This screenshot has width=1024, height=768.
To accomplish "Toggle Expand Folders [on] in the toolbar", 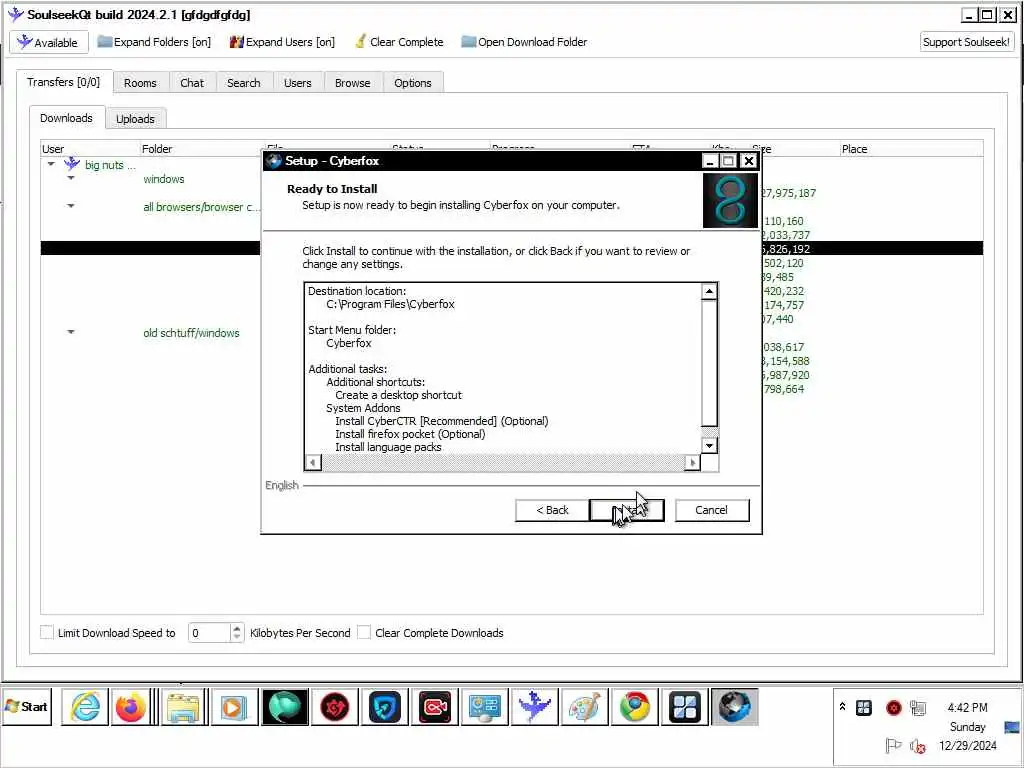I will click(154, 42).
